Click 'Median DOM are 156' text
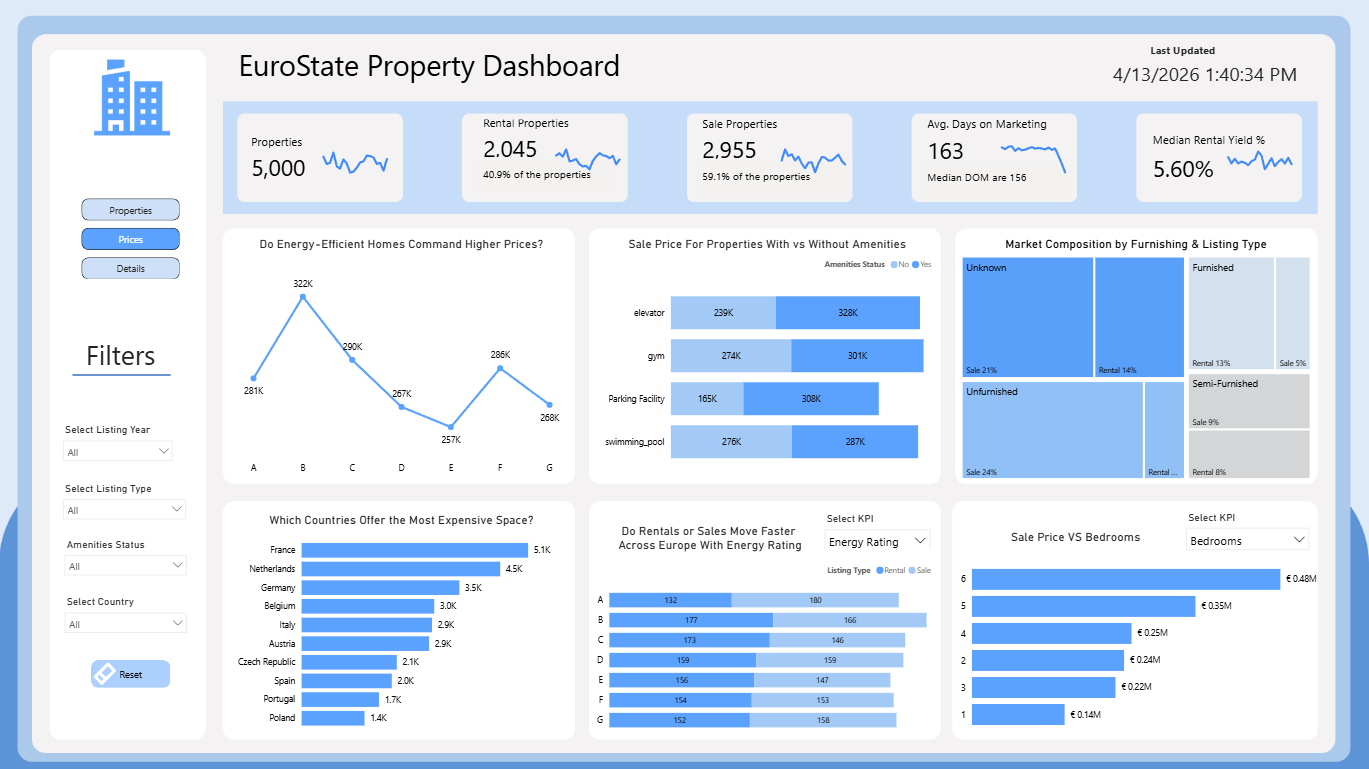The width and height of the screenshot is (1369, 769). click(x=977, y=178)
